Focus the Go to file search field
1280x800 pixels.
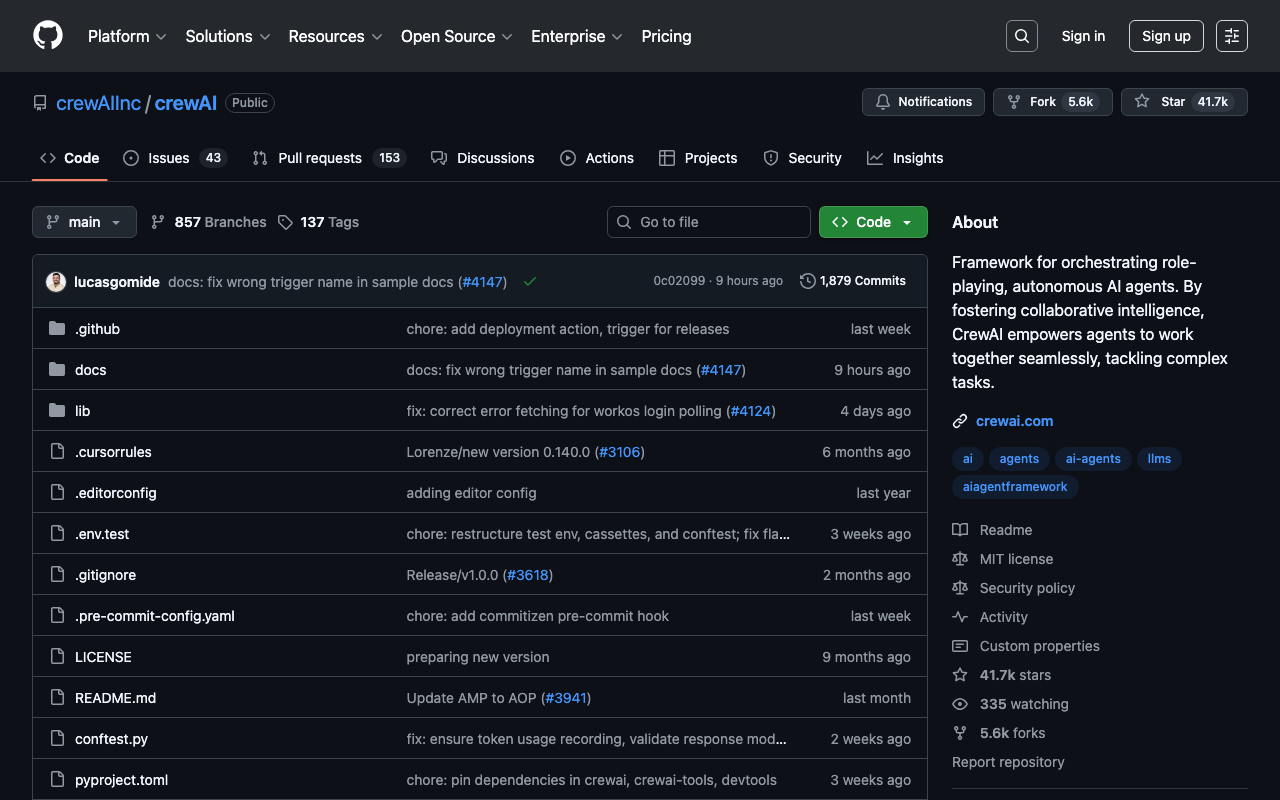[709, 222]
